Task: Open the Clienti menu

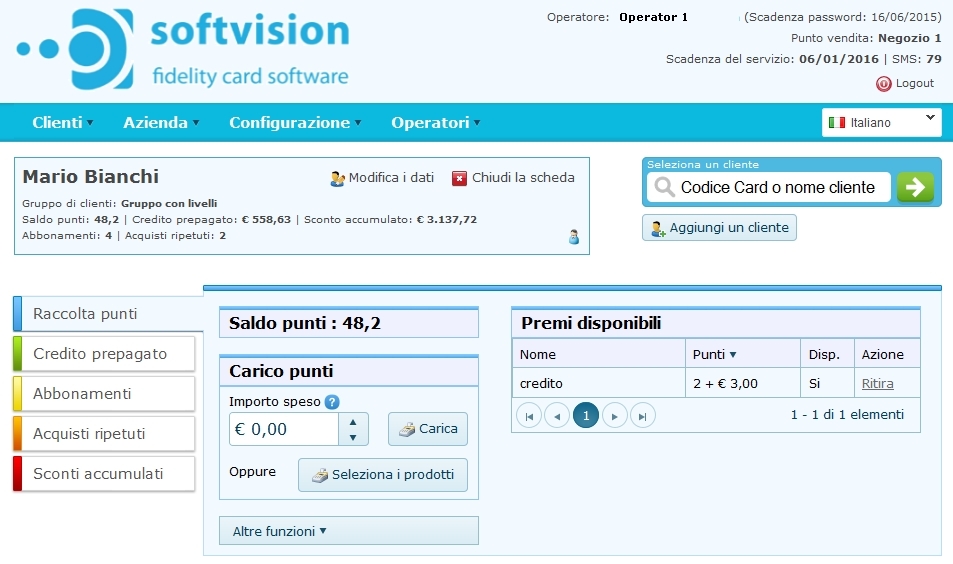Action: coord(63,123)
